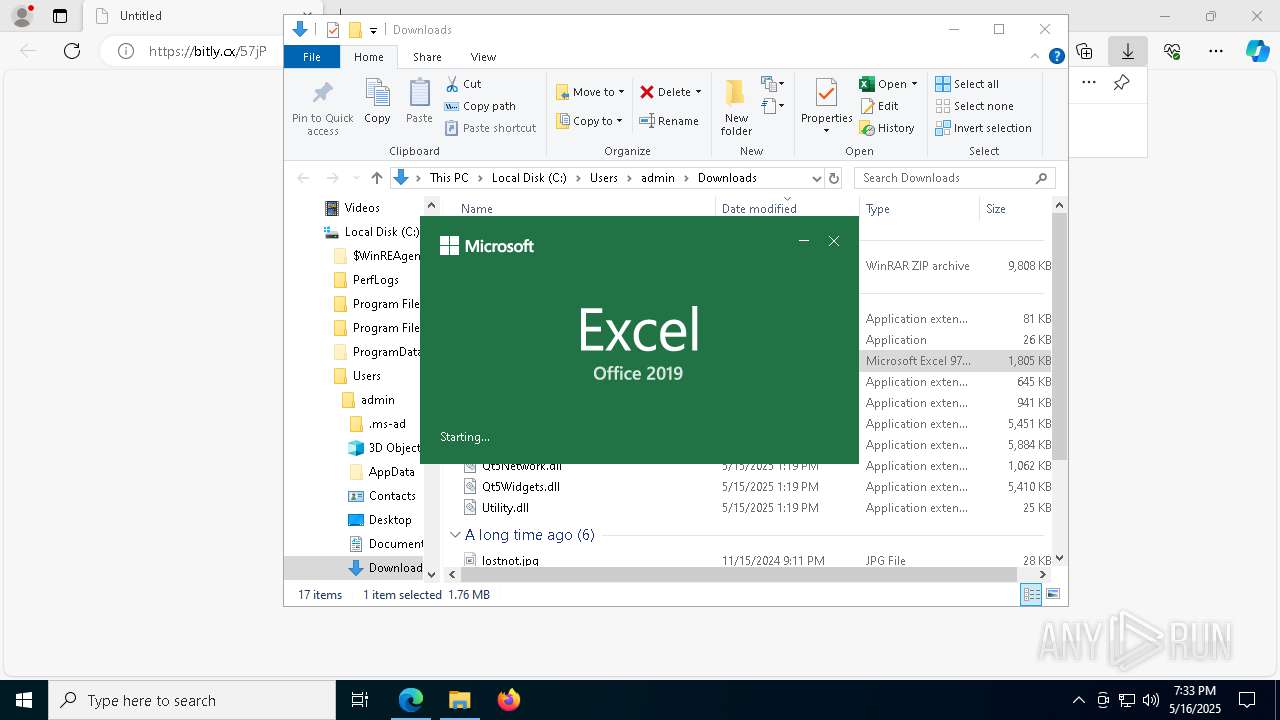This screenshot has height=720, width=1280.
Task: Select 3D Objects in navigation tree
Action: (385, 448)
